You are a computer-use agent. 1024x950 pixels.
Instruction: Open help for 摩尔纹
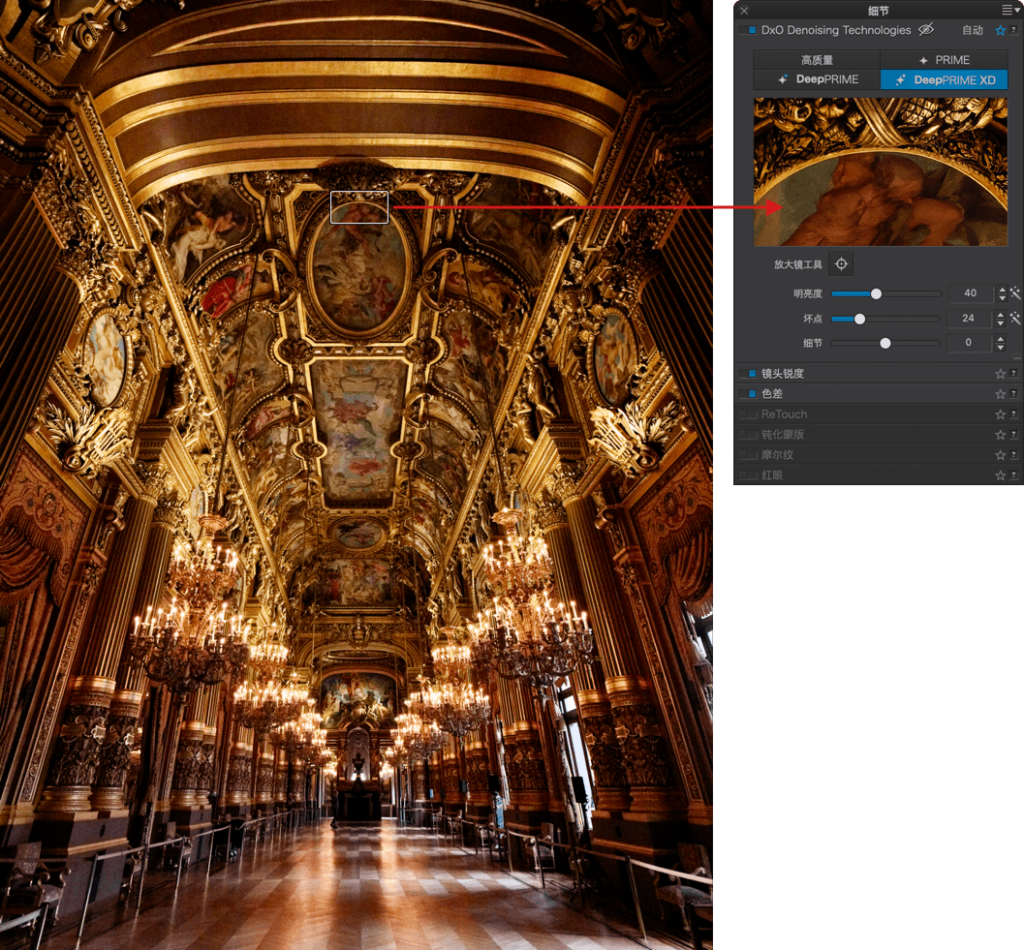point(1014,454)
